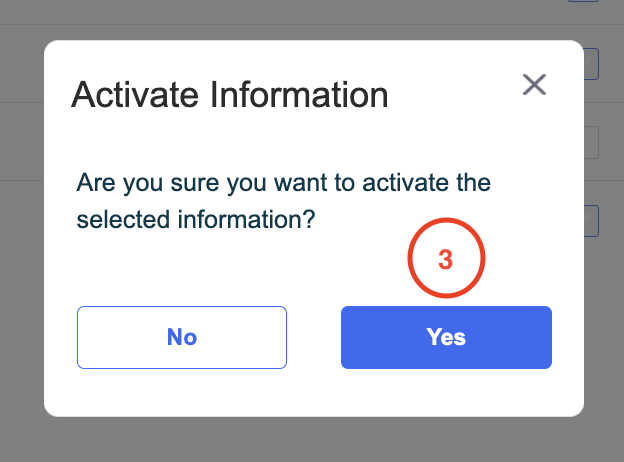
Task: Click the 'Activate Information' dialog title
Action: pos(230,95)
